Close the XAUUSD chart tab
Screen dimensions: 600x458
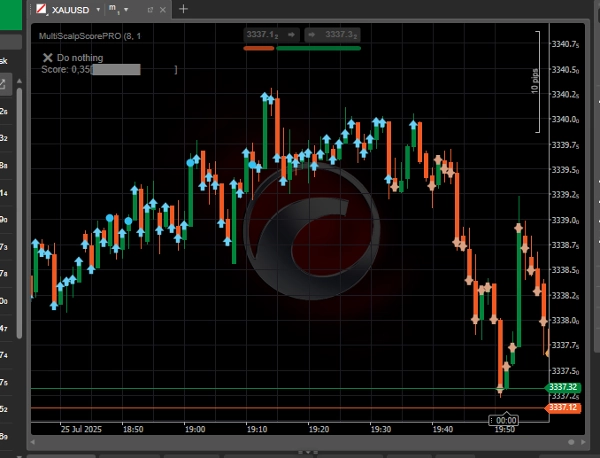164,8
